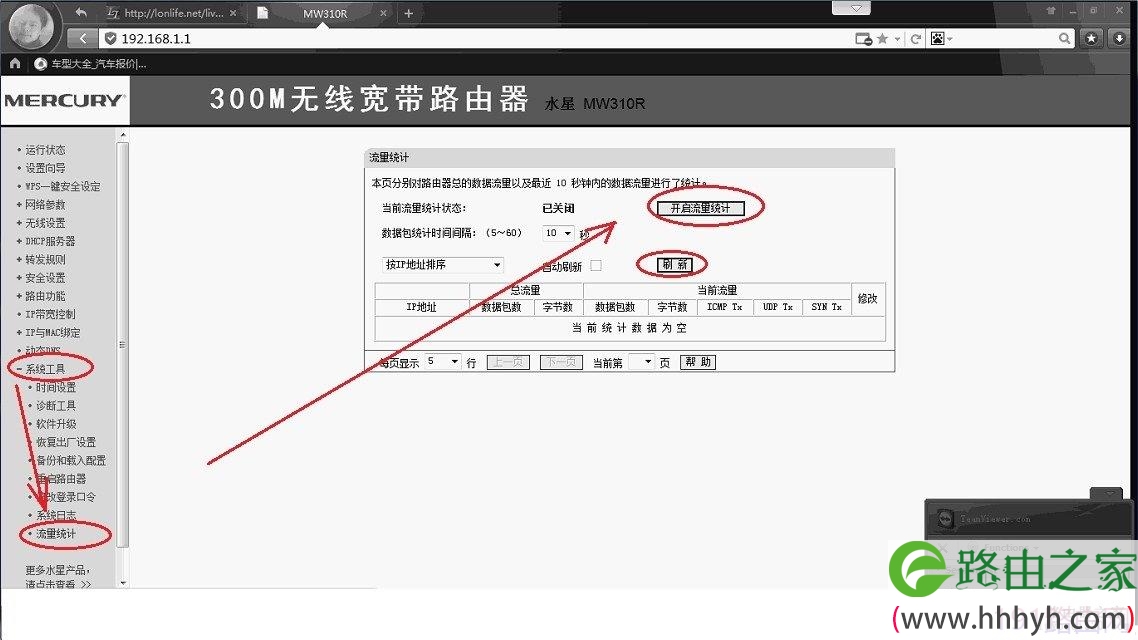Expand 转发规则 in sidebar
Viewport: 1138px width, 640px height.
[x=45, y=259]
